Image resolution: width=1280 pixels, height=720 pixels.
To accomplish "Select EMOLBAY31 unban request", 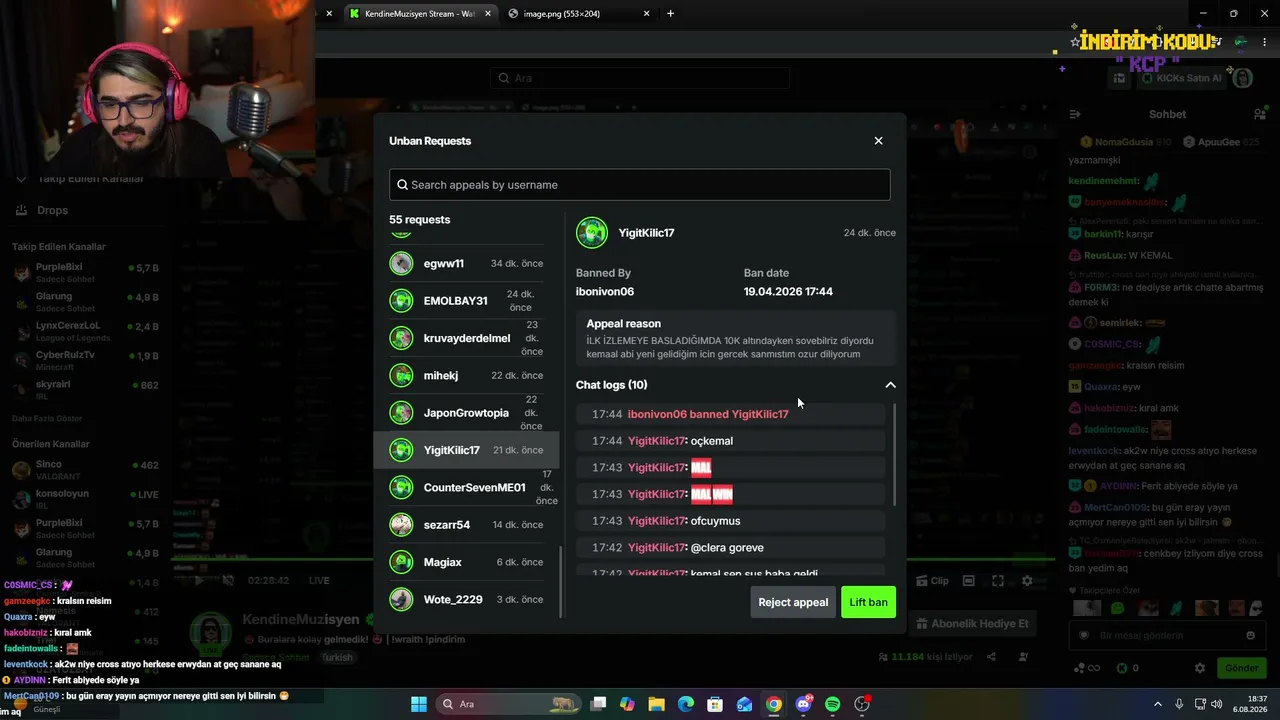I will point(466,301).
